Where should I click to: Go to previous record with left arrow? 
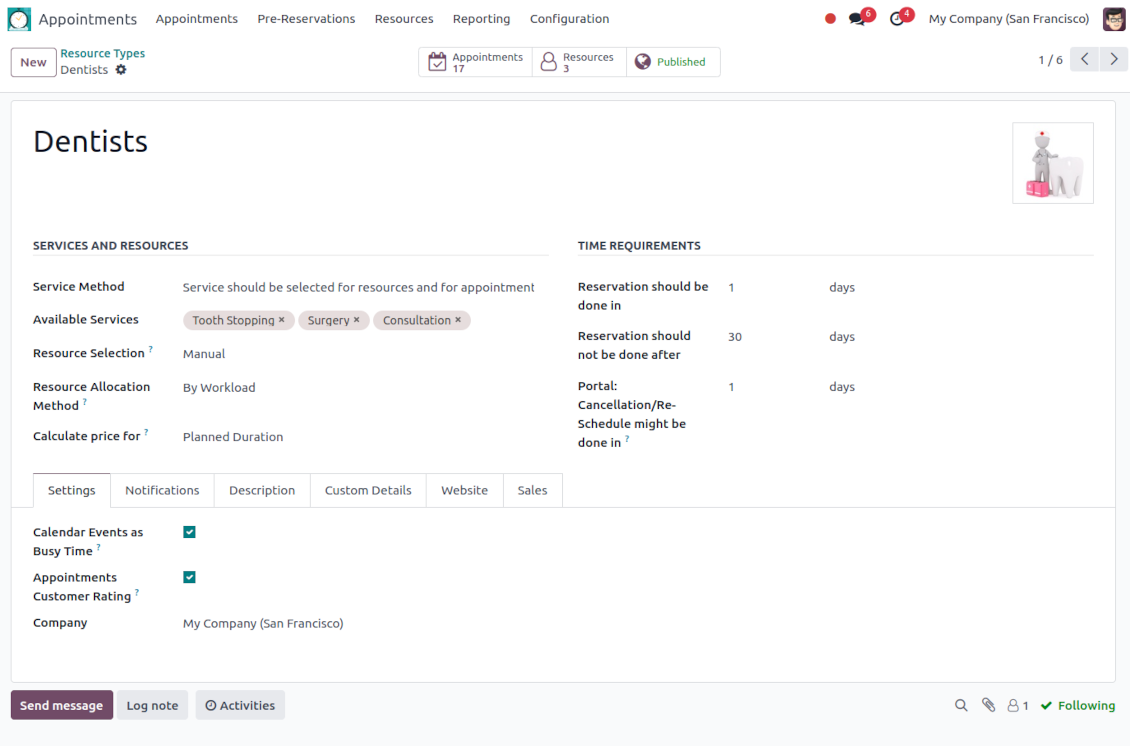tap(1085, 60)
